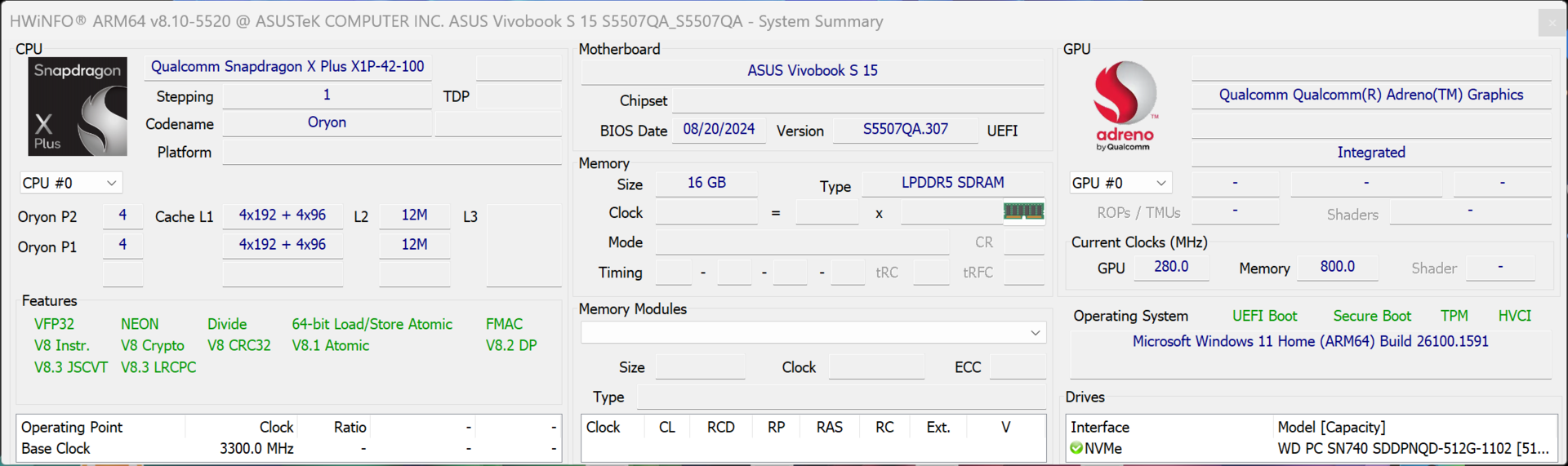Screen dimensions: 1568x466
Task: Close the System Summary window
Action: pyautogui.click(x=1552, y=22)
